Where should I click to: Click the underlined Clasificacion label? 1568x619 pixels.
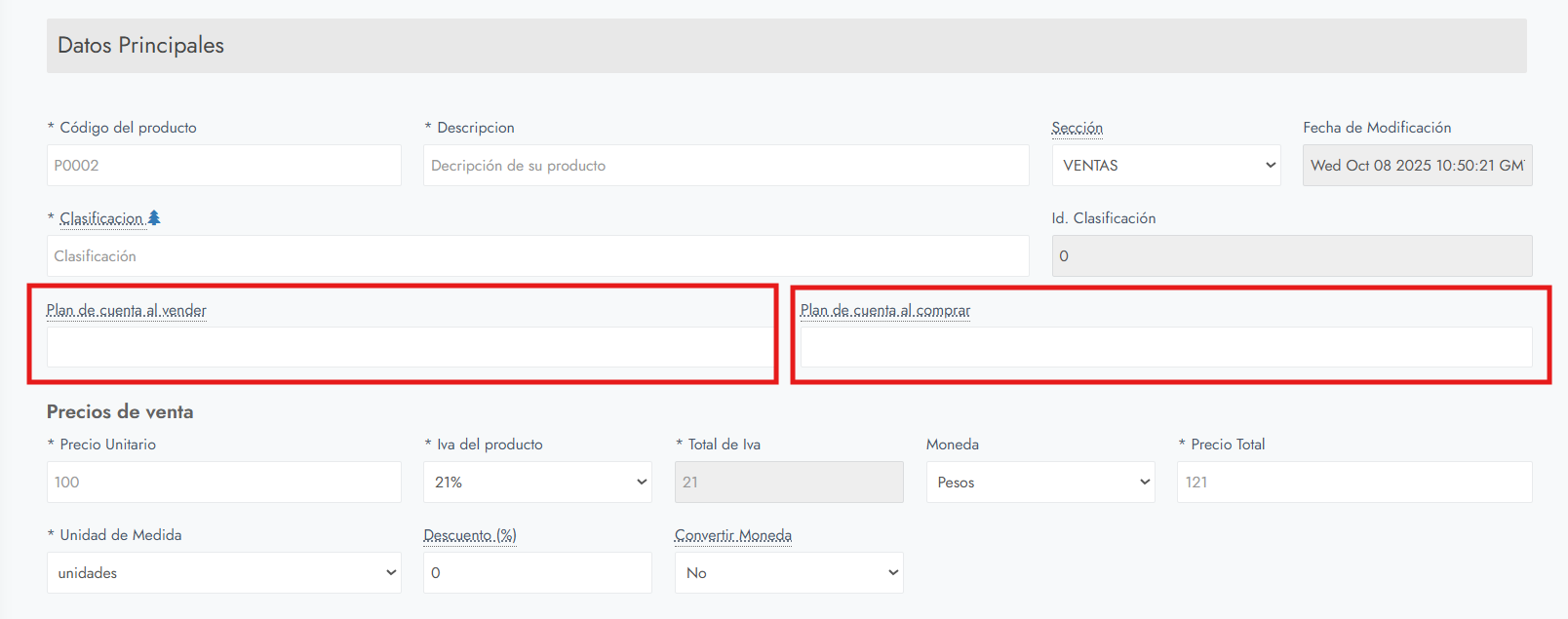(101, 218)
